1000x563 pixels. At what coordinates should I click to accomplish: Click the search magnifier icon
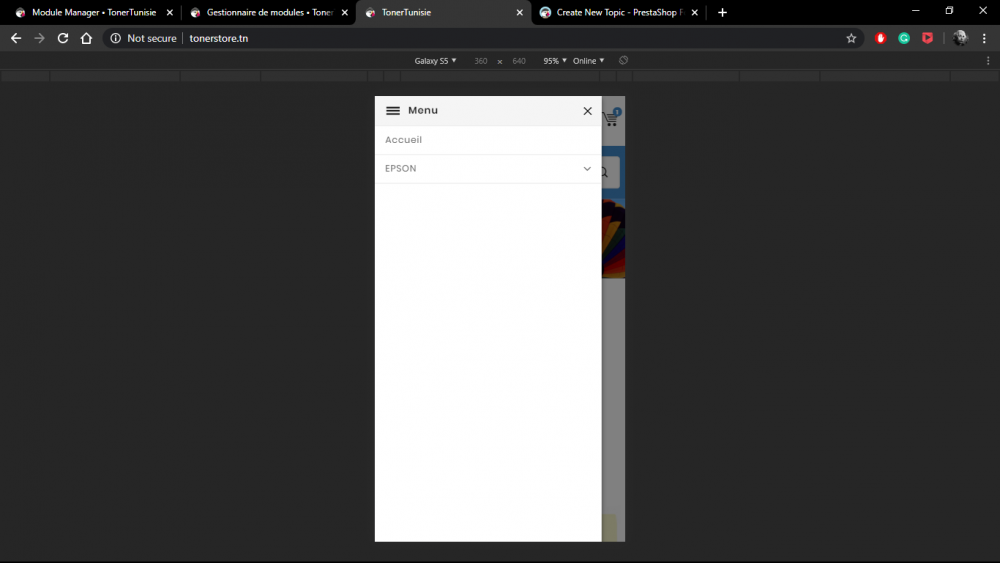pos(605,172)
